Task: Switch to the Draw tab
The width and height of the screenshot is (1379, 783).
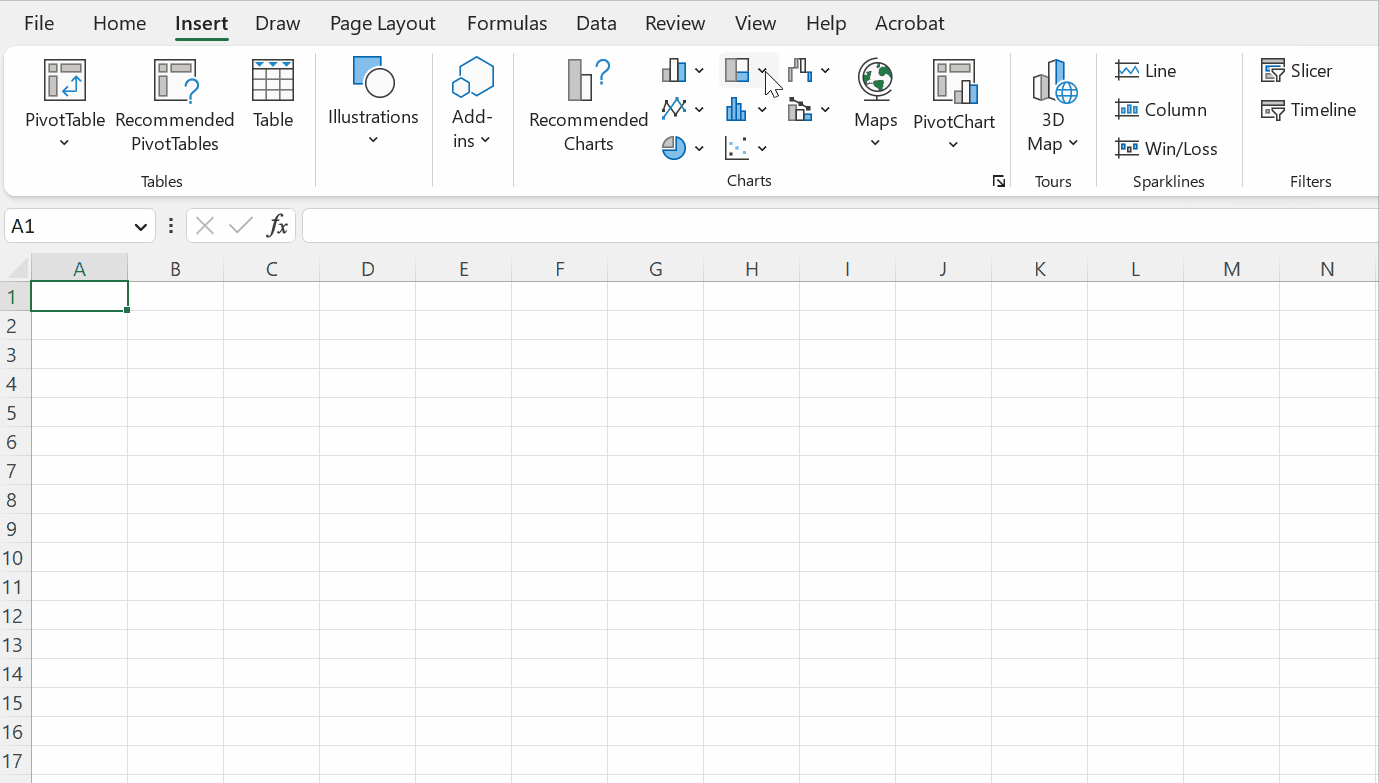Action: click(x=278, y=23)
